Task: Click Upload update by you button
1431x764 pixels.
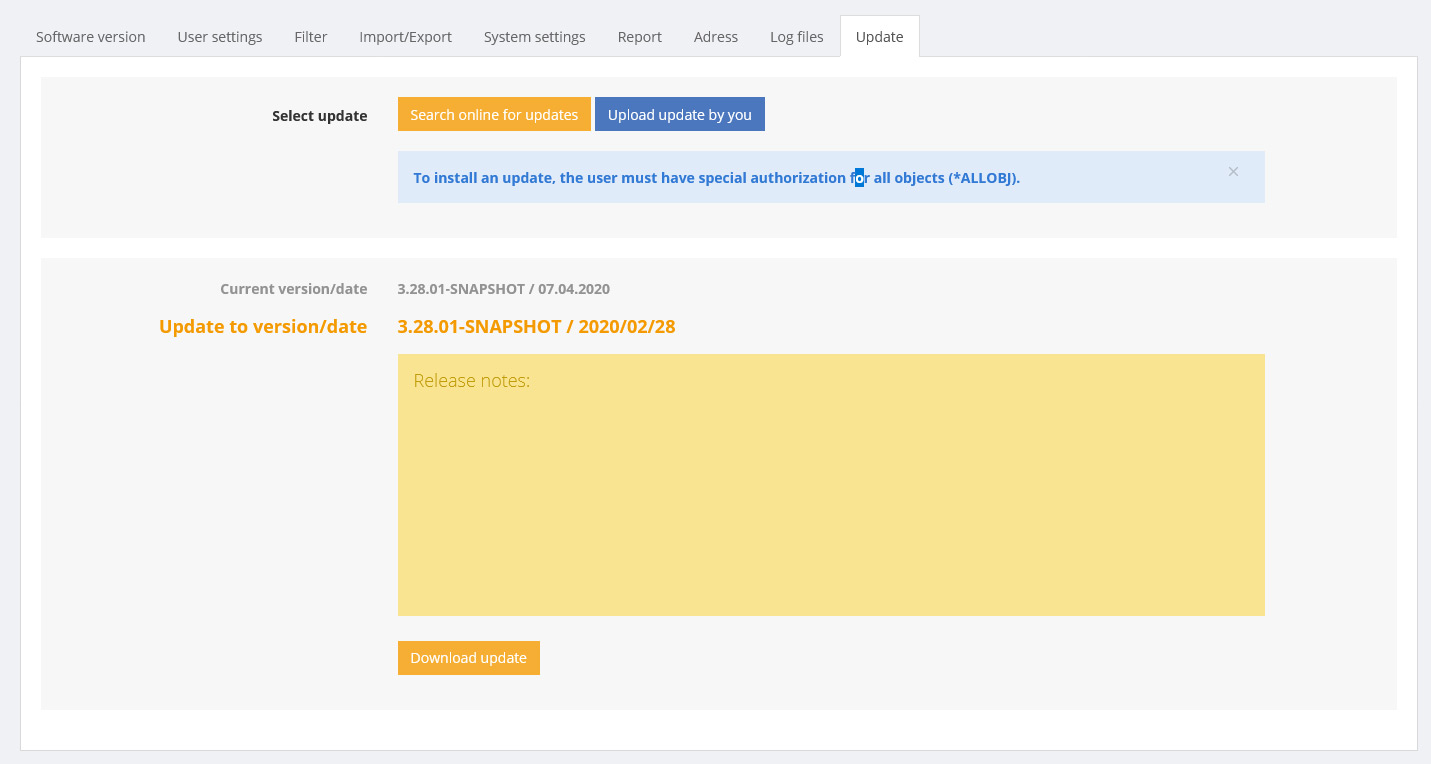Action: coord(679,115)
